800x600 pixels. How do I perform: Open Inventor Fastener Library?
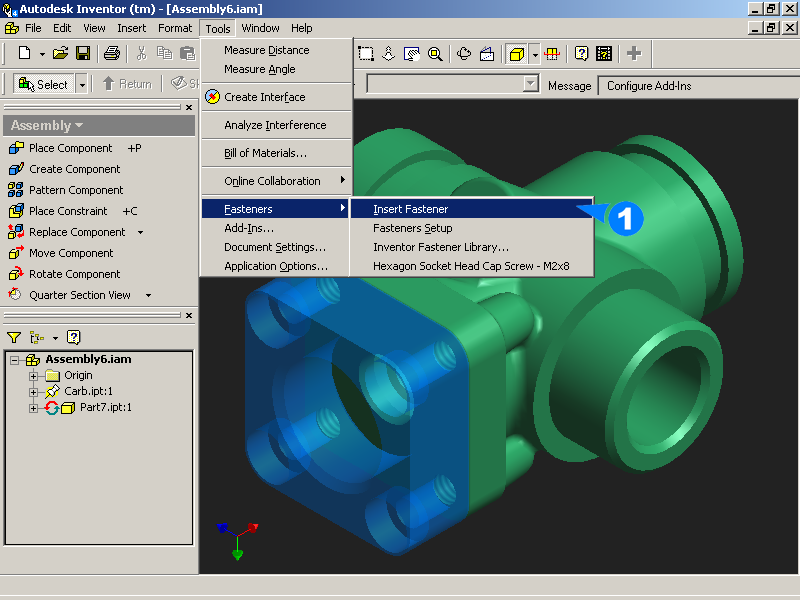471,247
